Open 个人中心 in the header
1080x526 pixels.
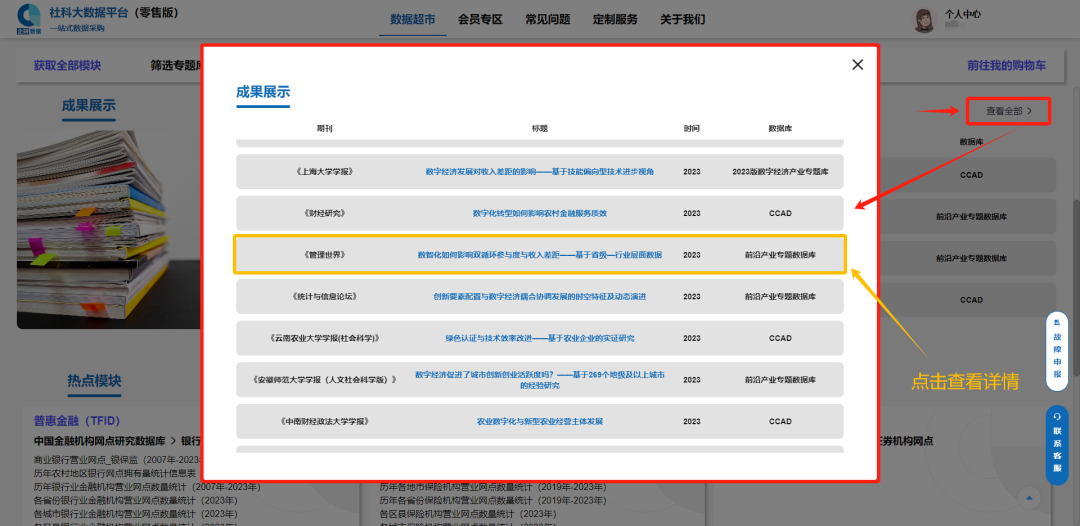[x=963, y=14]
